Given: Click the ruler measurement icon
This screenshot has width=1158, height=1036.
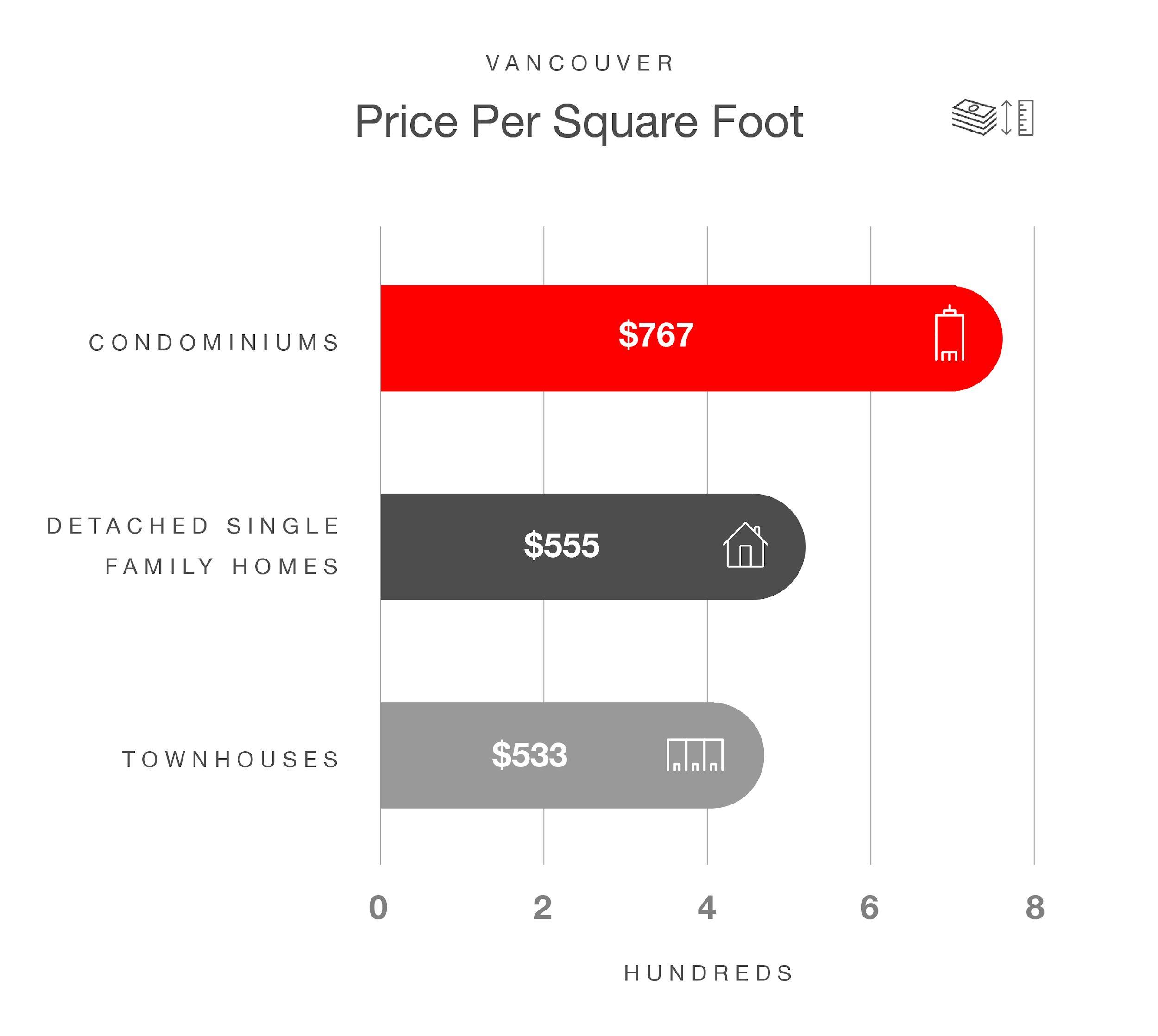Looking at the screenshot, I should (1026, 118).
